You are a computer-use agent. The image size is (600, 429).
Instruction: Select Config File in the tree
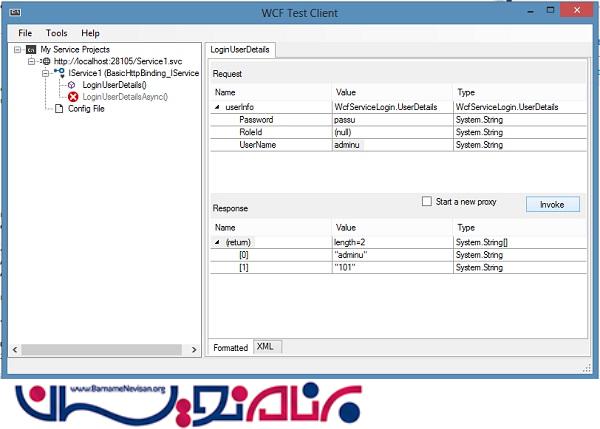86,109
